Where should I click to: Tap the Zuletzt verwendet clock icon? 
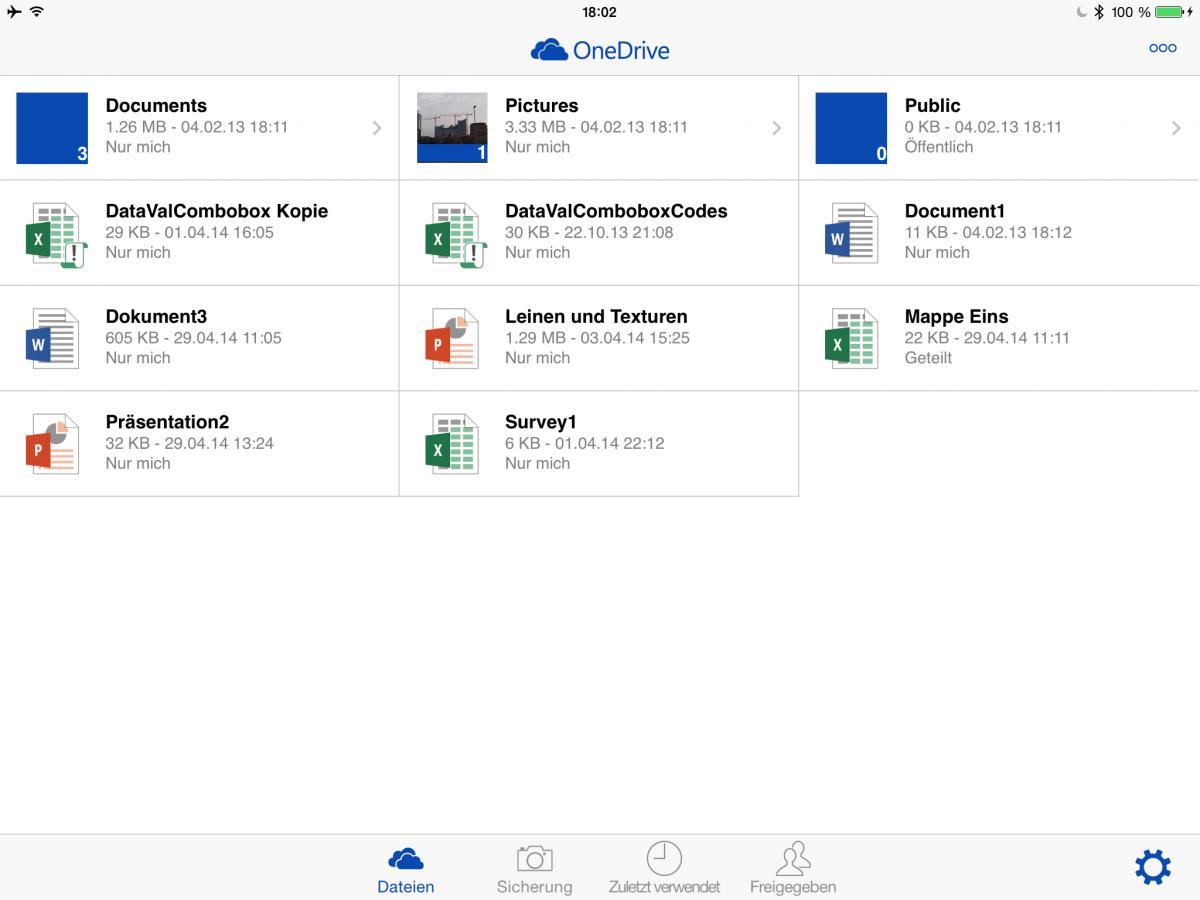664,858
